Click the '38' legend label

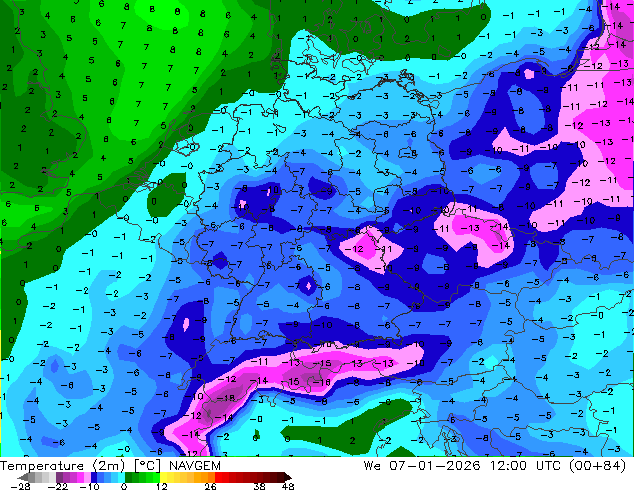[260, 486]
